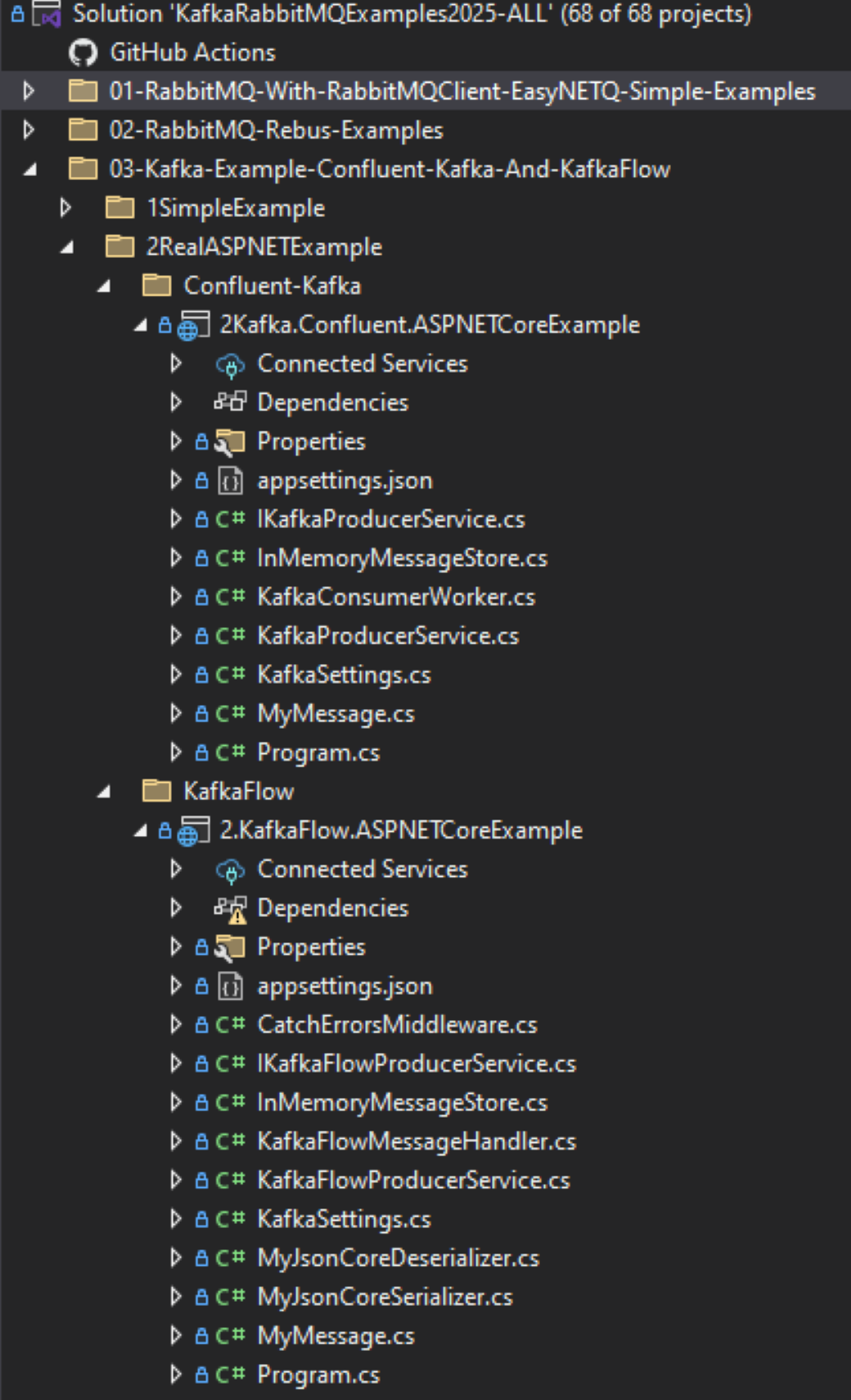This screenshot has width=851, height=1400.
Task: Click the folder icon of 1SimpleExample
Action: point(120,208)
